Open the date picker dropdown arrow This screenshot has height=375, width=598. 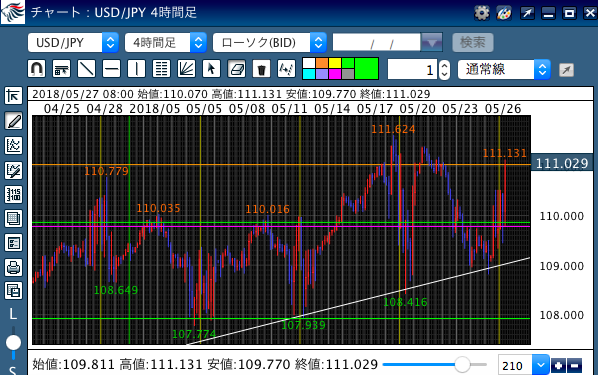(x=432, y=42)
